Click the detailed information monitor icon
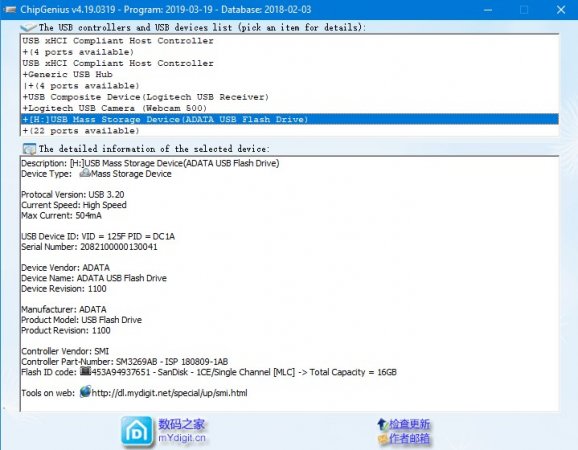The image size is (578, 450). [29, 149]
